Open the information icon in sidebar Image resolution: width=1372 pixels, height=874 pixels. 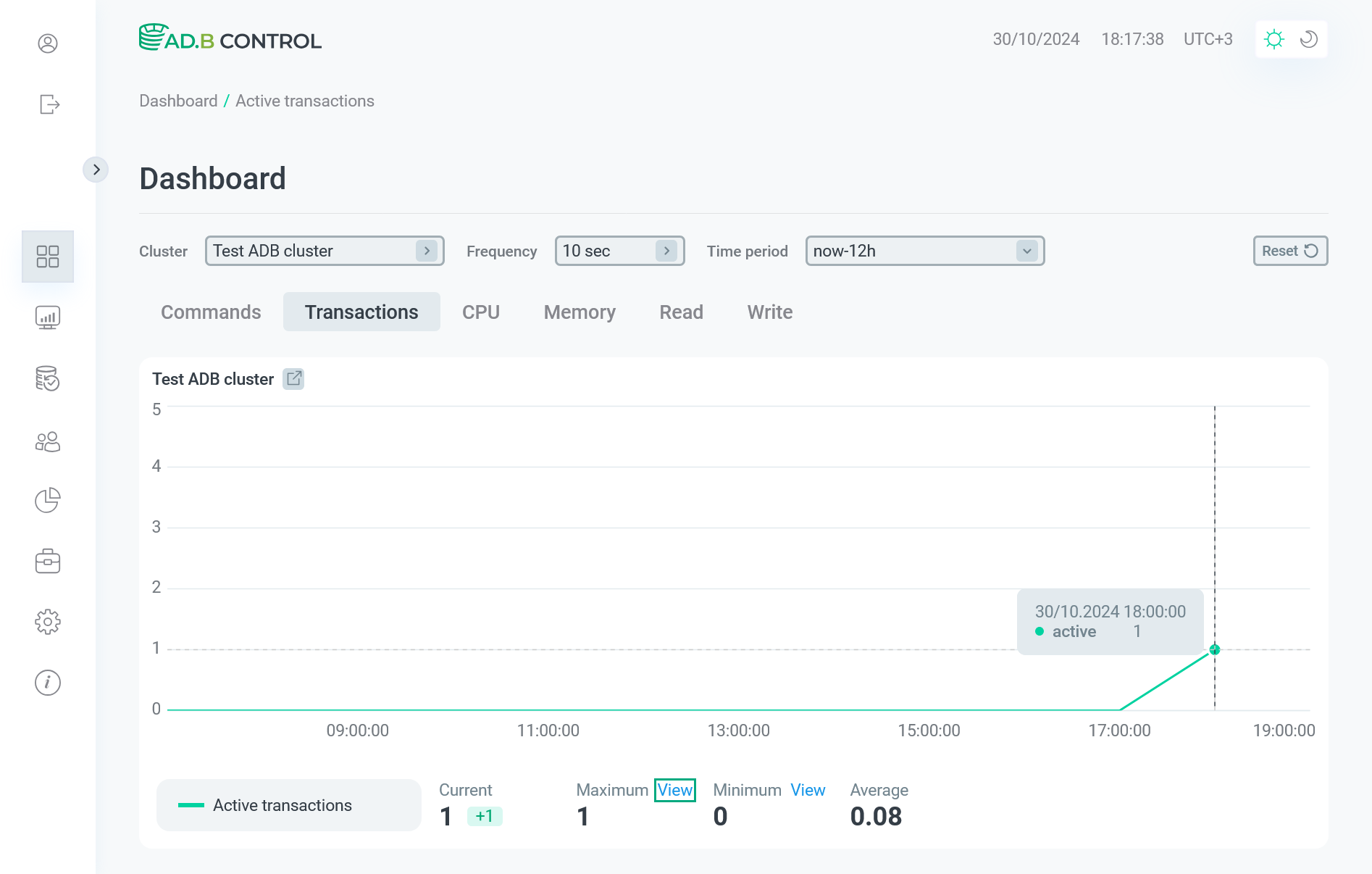(48, 683)
